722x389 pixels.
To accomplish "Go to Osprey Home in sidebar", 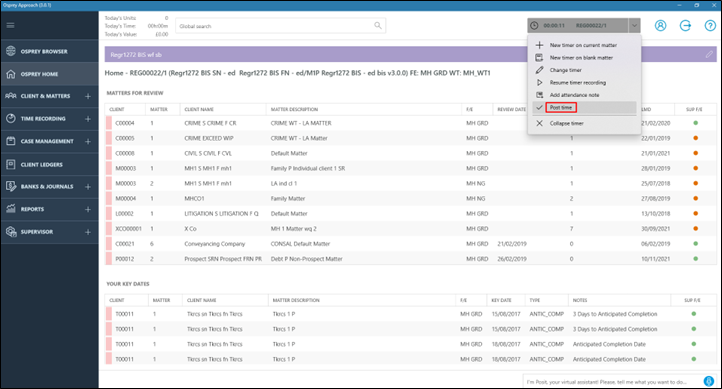I will pos(49,74).
